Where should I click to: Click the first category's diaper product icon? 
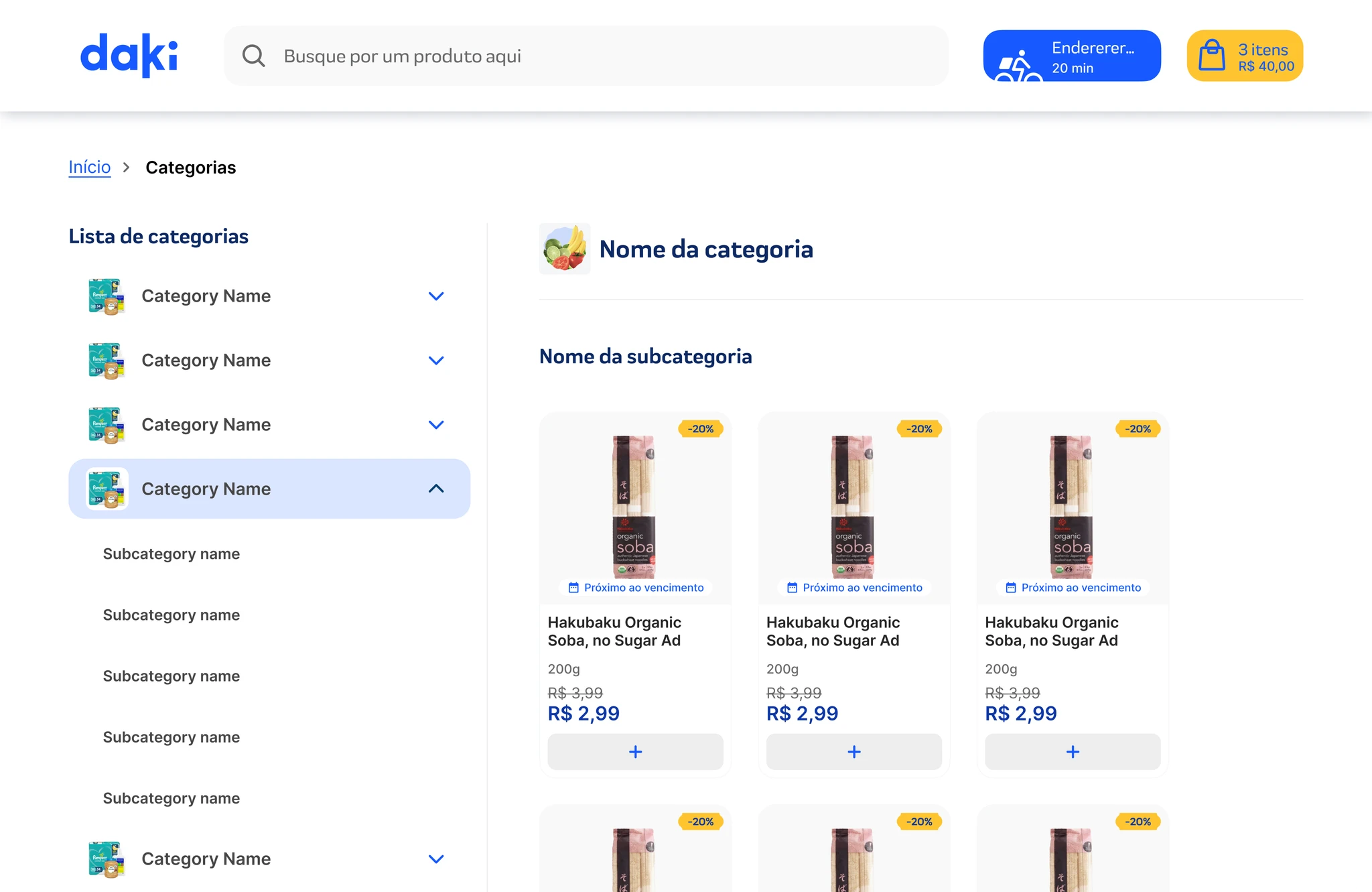(x=107, y=296)
